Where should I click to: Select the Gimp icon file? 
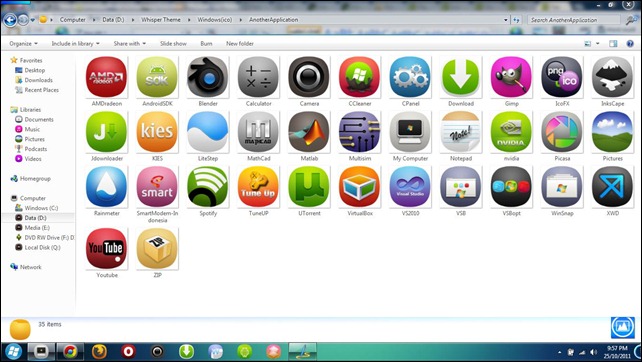point(511,77)
